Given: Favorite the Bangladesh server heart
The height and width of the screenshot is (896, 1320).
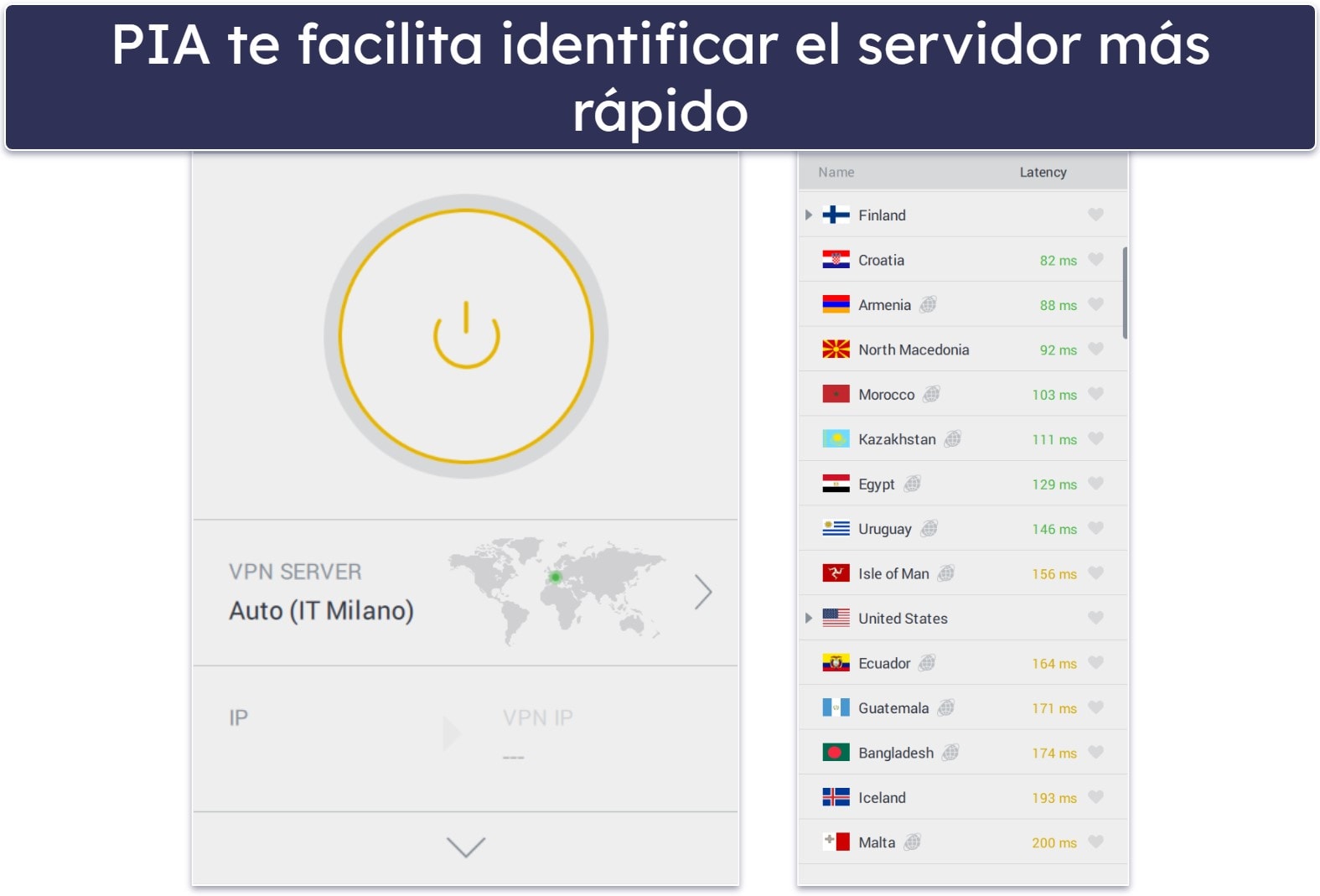Looking at the screenshot, I should [x=1095, y=753].
